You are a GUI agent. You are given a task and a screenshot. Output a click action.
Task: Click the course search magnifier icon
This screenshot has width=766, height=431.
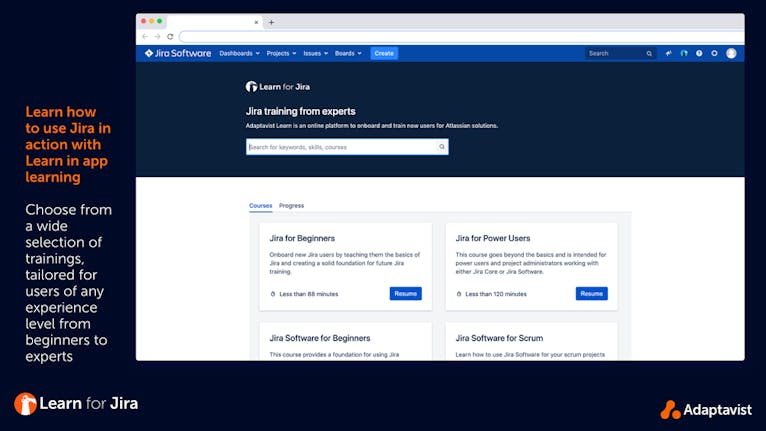pos(442,147)
